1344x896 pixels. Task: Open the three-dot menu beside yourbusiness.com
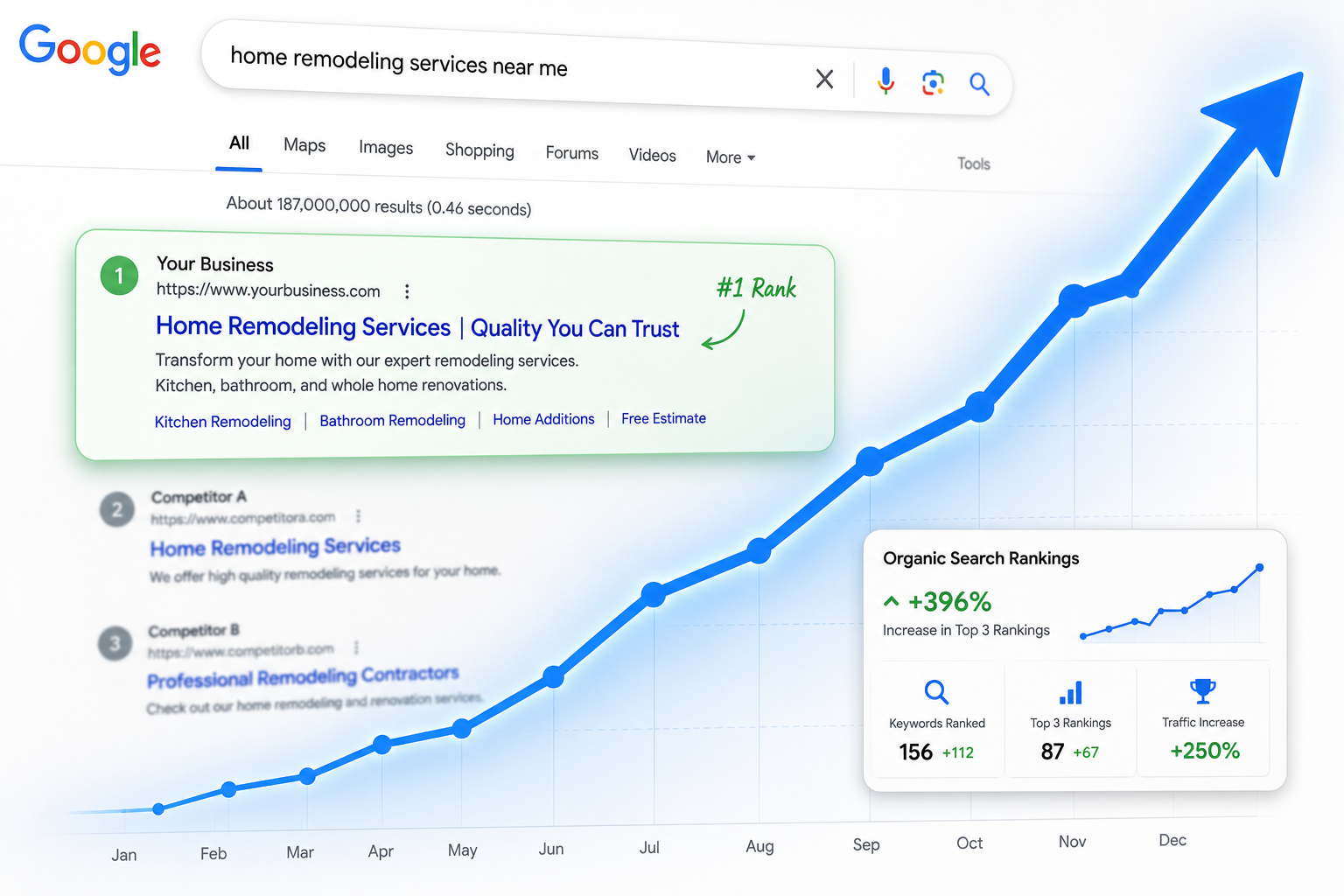pos(407,291)
